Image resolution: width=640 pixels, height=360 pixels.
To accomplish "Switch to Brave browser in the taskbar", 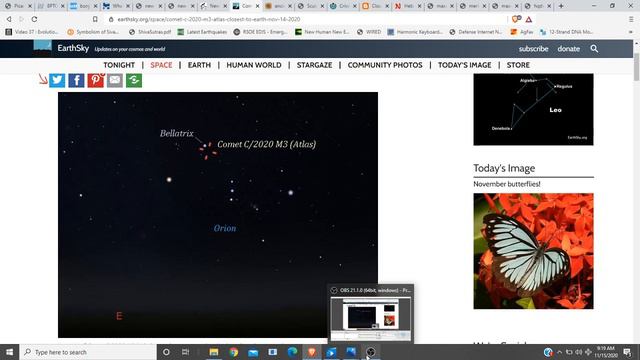I will click(x=312, y=352).
